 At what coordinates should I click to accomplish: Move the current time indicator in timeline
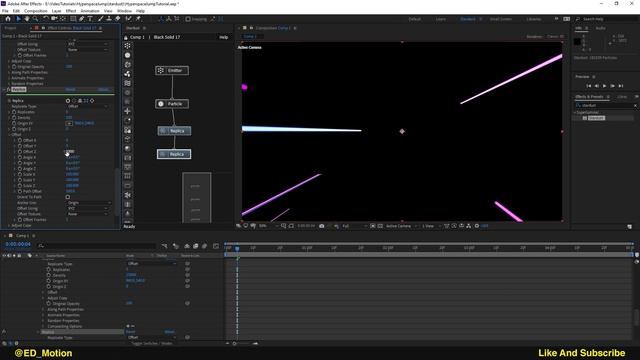coord(237,248)
